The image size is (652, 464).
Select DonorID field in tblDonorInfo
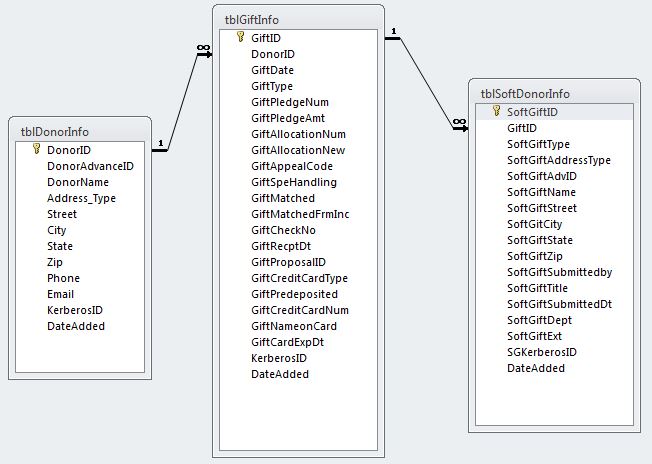80,150
